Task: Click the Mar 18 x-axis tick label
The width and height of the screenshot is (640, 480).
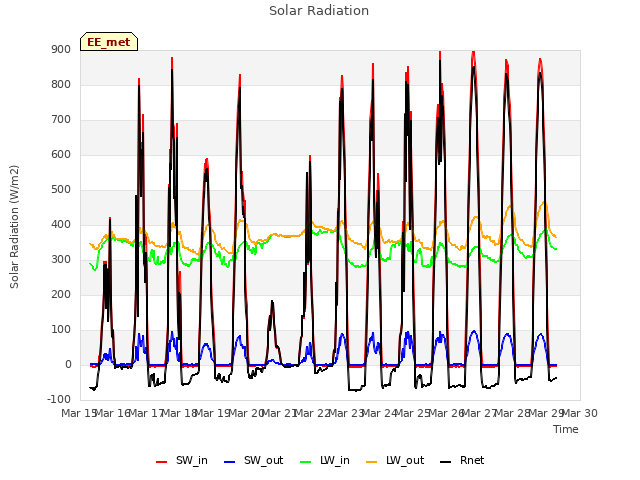Action: pyautogui.click(x=180, y=413)
